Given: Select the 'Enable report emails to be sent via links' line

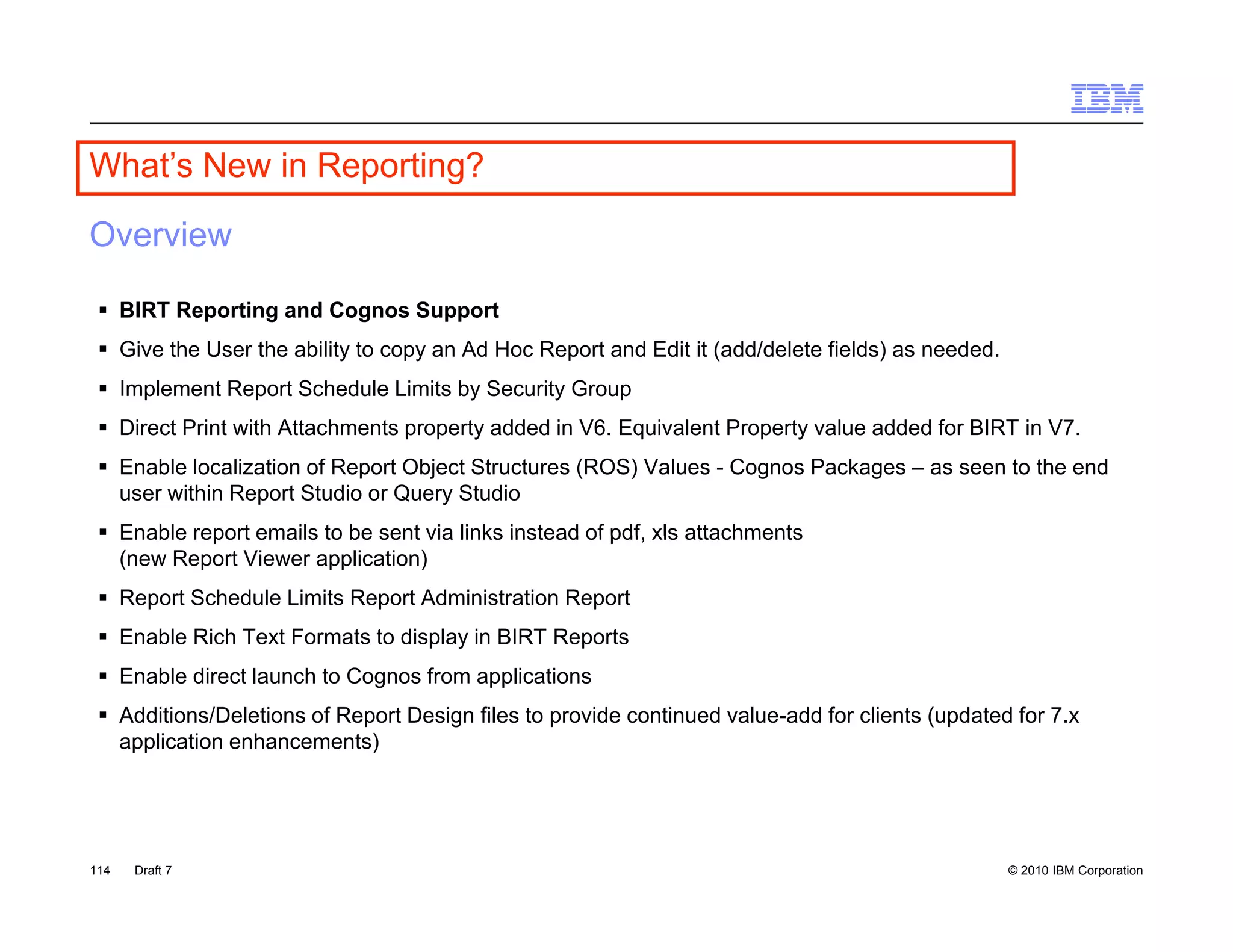Looking at the screenshot, I should click(x=461, y=533).
